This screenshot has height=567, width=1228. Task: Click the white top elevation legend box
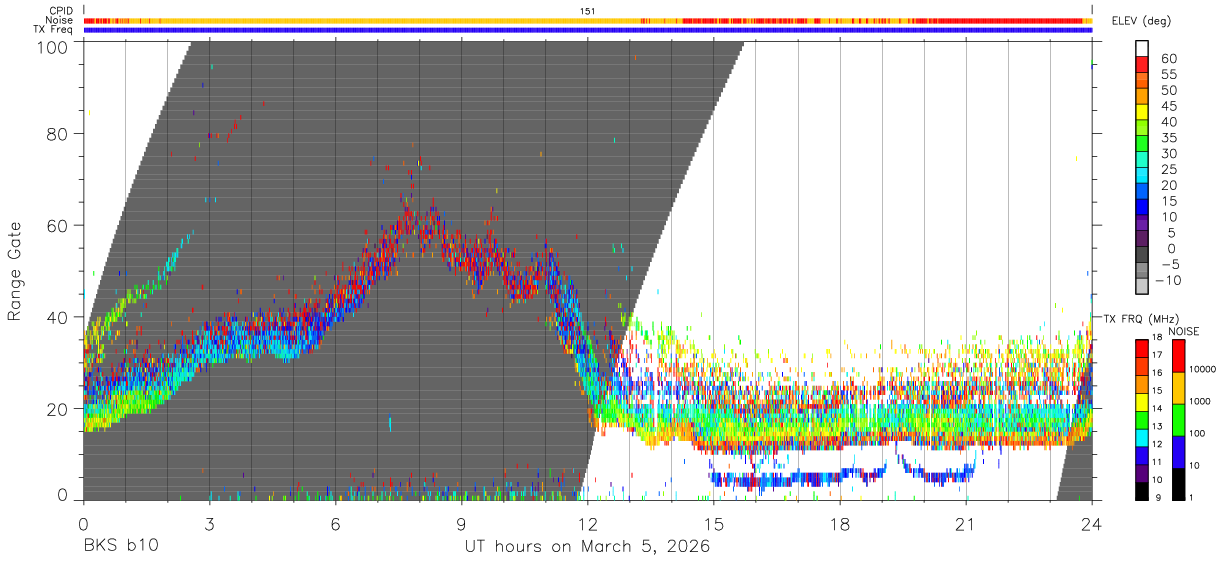pyautogui.click(x=1143, y=49)
